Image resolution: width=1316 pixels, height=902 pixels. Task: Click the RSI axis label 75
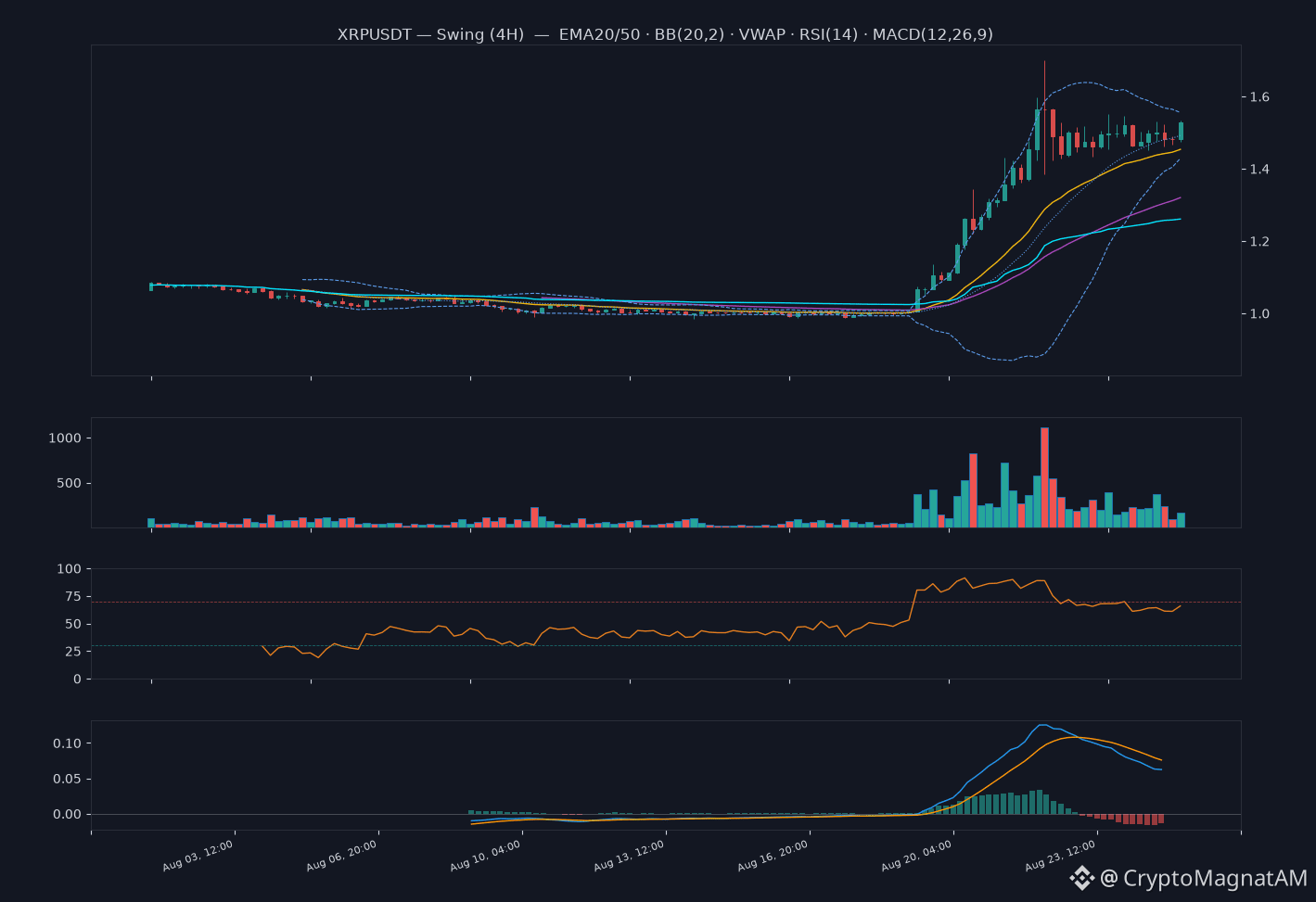pyautogui.click(x=73, y=596)
